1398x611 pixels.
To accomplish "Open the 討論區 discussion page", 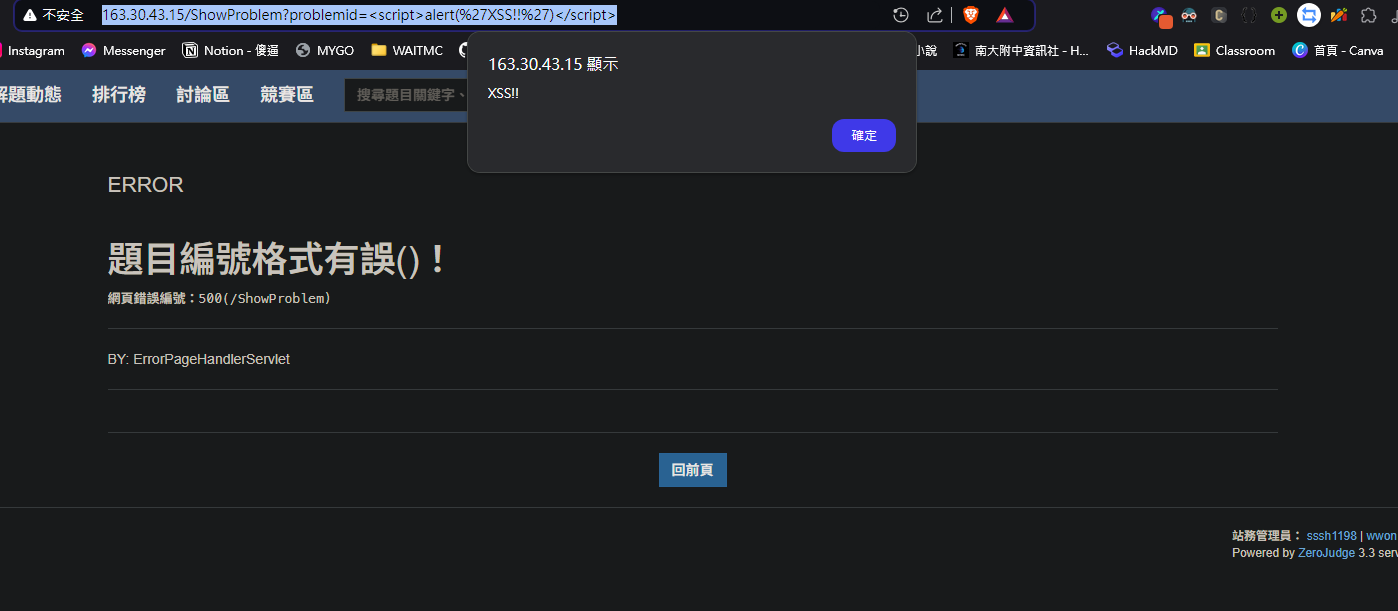I will [203, 95].
